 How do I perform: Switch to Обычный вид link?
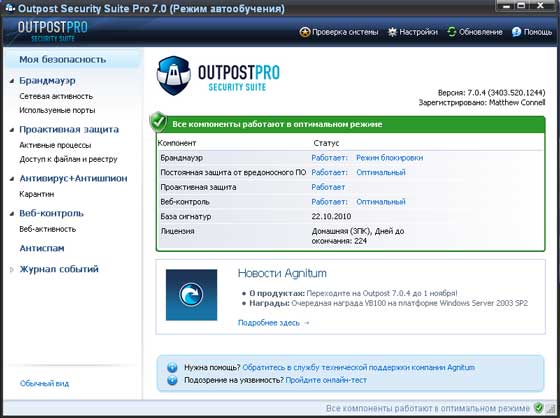click(44, 384)
